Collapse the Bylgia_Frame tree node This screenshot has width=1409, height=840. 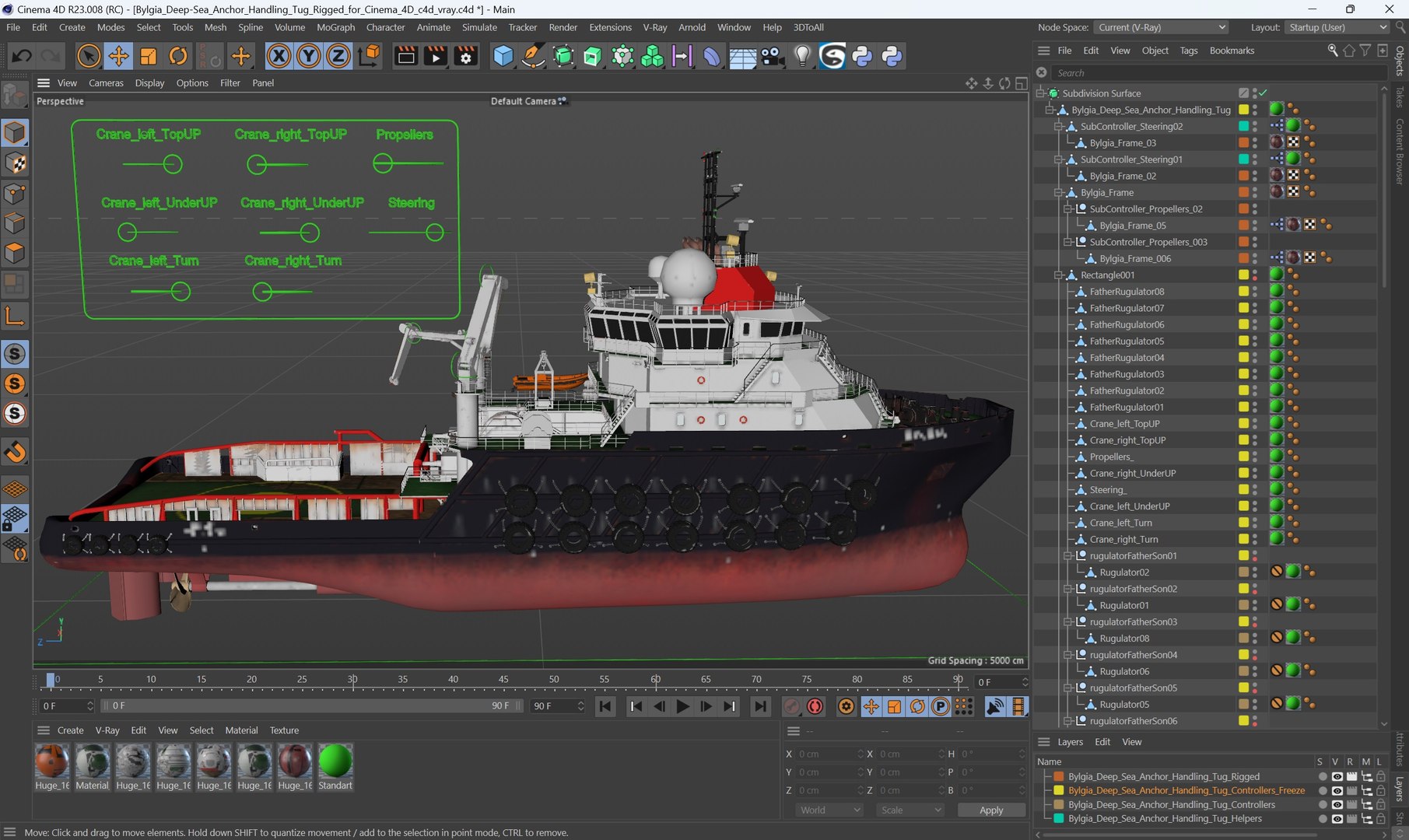[x=1058, y=192]
